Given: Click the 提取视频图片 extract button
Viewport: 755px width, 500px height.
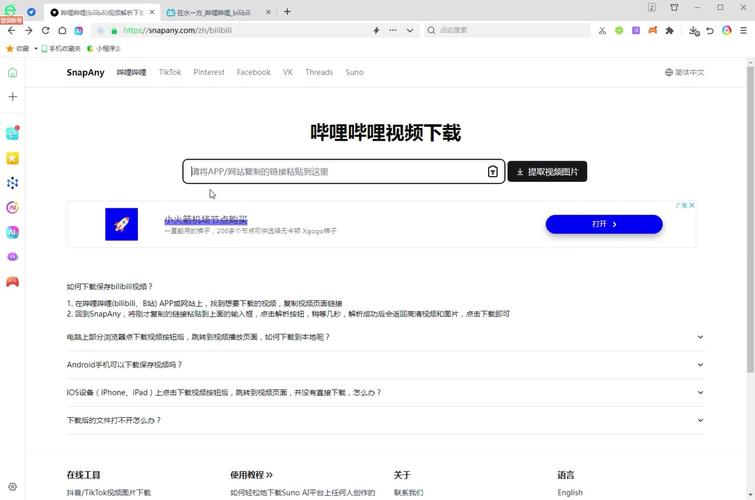Looking at the screenshot, I should [547, 172].
